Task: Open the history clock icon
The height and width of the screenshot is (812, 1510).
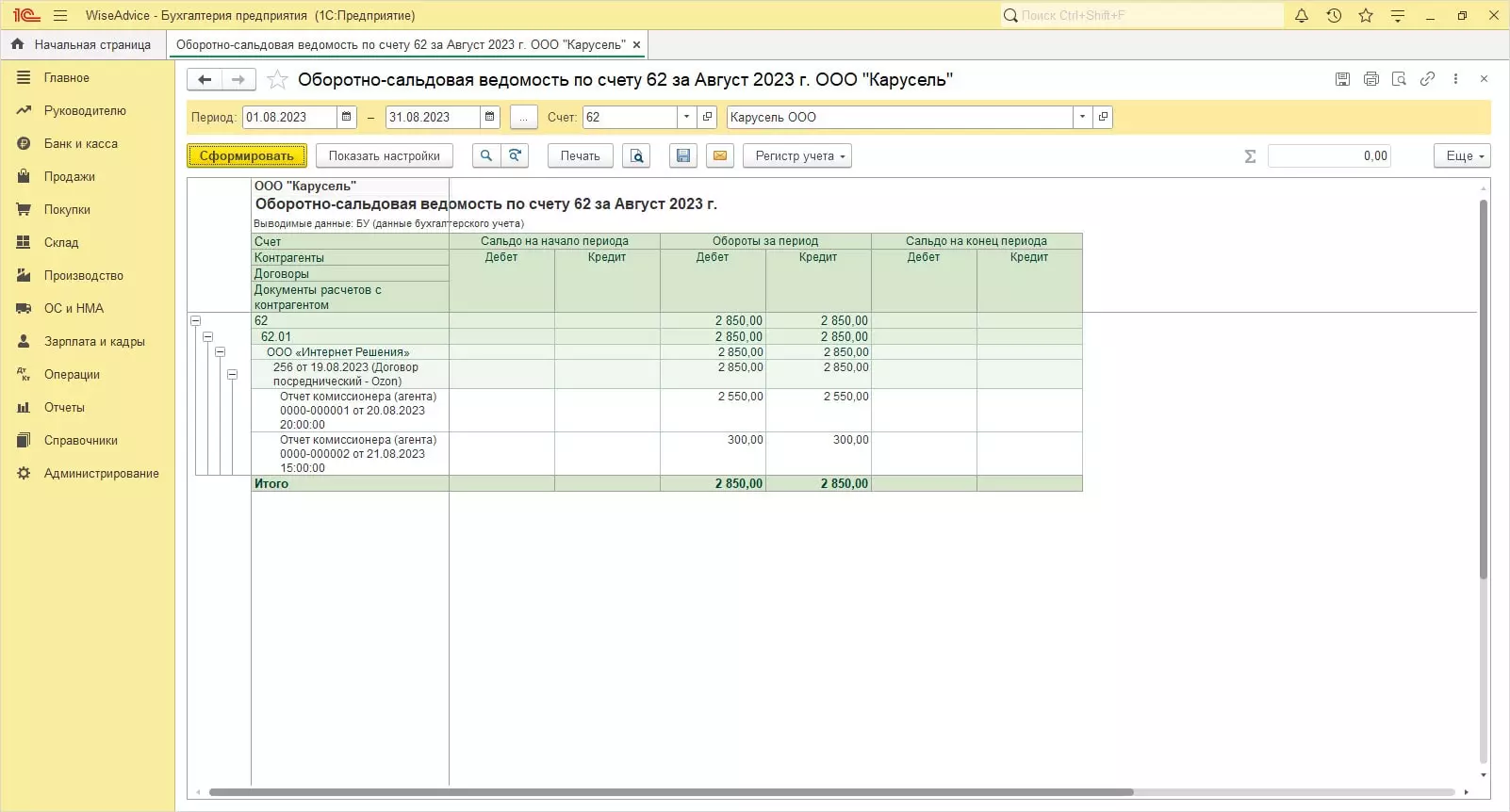Action: (x=1334, y=15)
